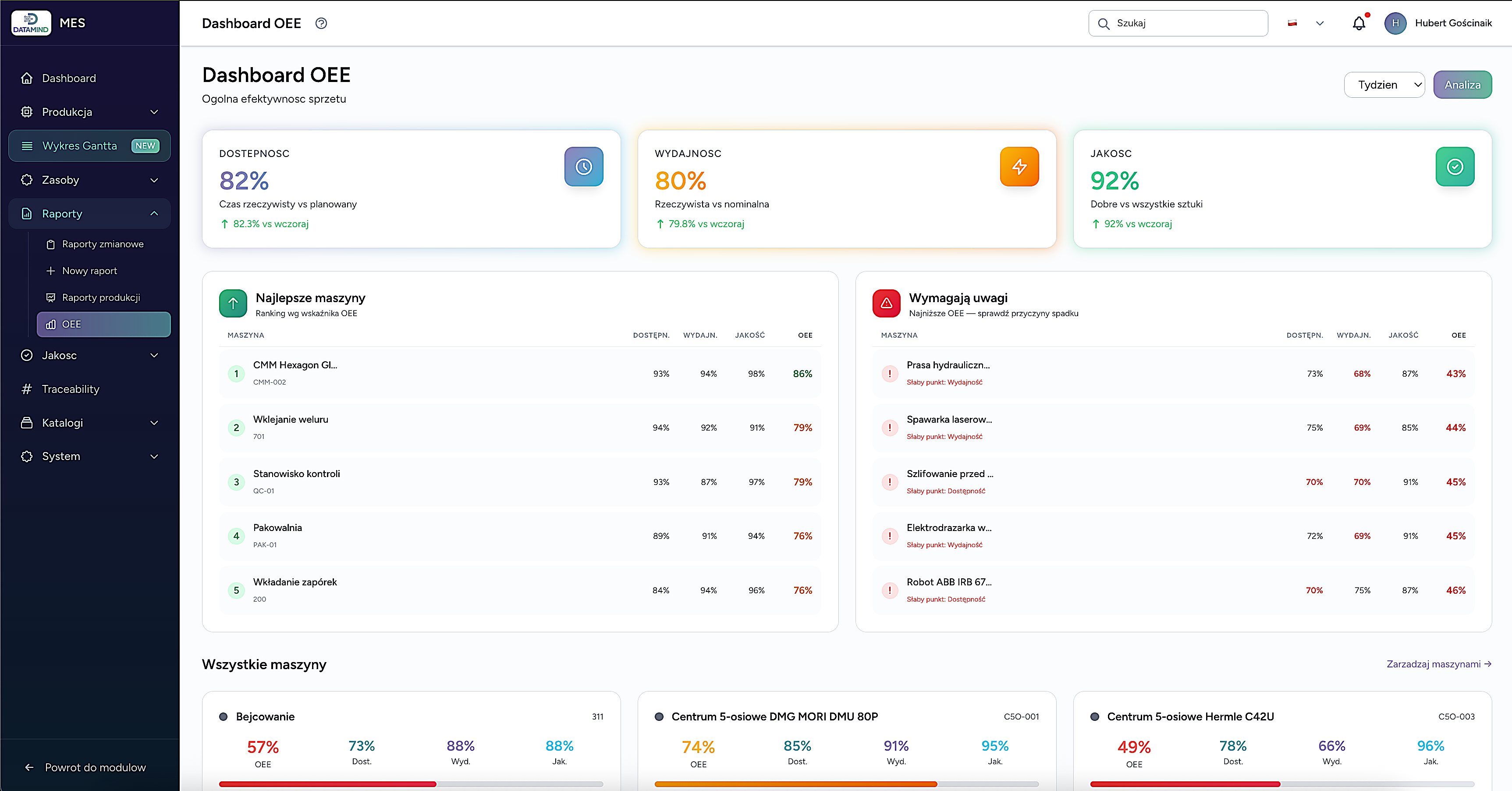
Task: Click the Jakosc check-circle icon
Action: click(26, 355)
